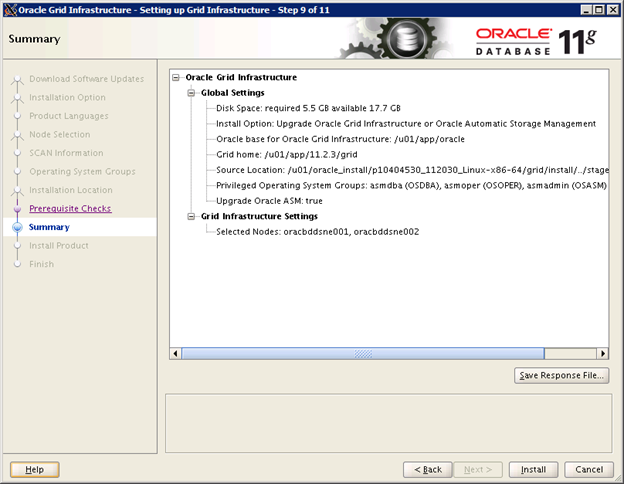The width and height of the screenshot is (624, 484).
Task: Maximize the installer window
Action: click(599, 10)
